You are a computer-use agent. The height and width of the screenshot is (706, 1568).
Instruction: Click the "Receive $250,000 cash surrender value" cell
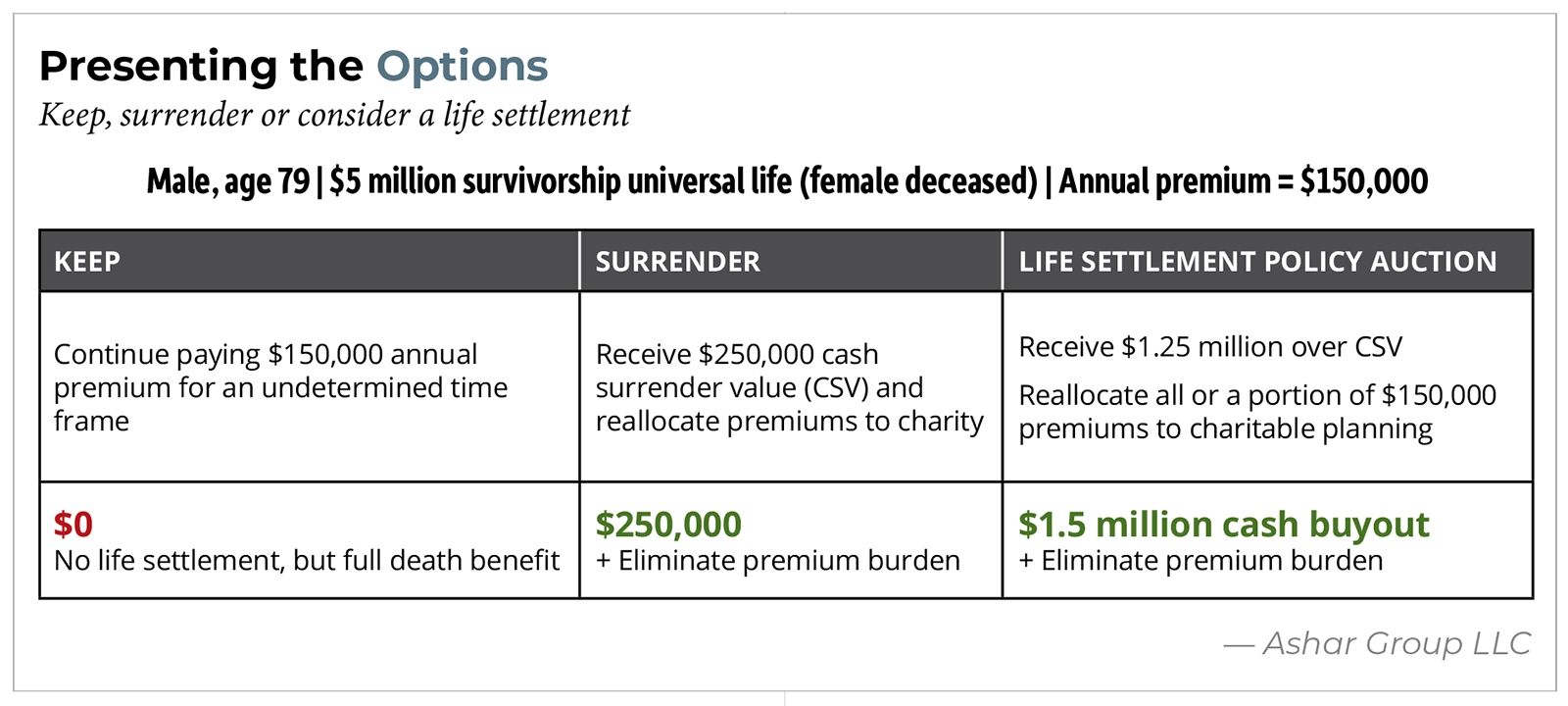789,387
